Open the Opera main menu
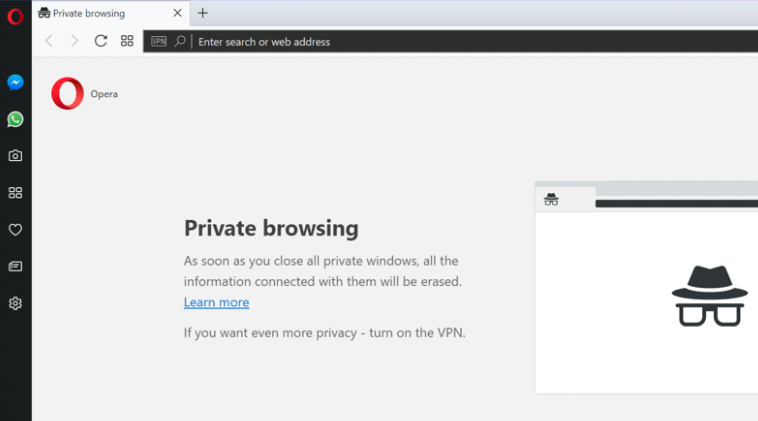 pos(15,14)
